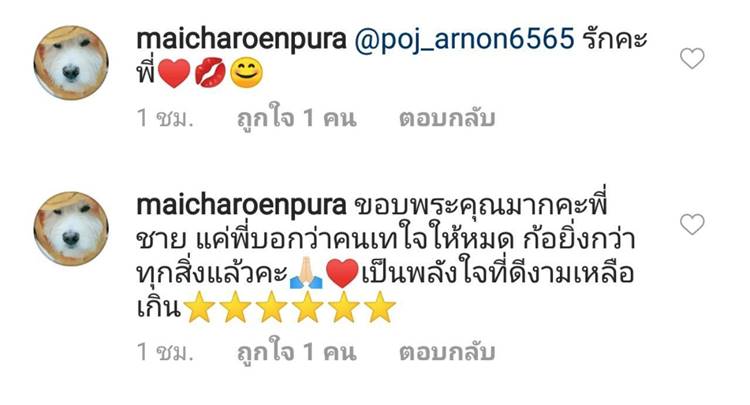View likes ถูกใจ 1 คน on second comment
Viewport: 750px width, 405px height.
(297, 352)
